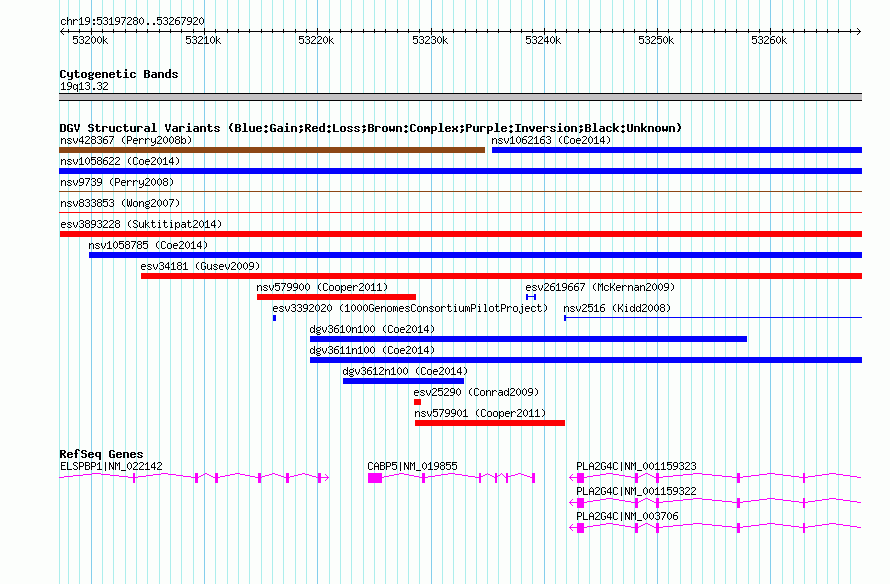The image size is (890, 584).
Task: Click the ruler's left arrowhead
Action: [62, 31]
